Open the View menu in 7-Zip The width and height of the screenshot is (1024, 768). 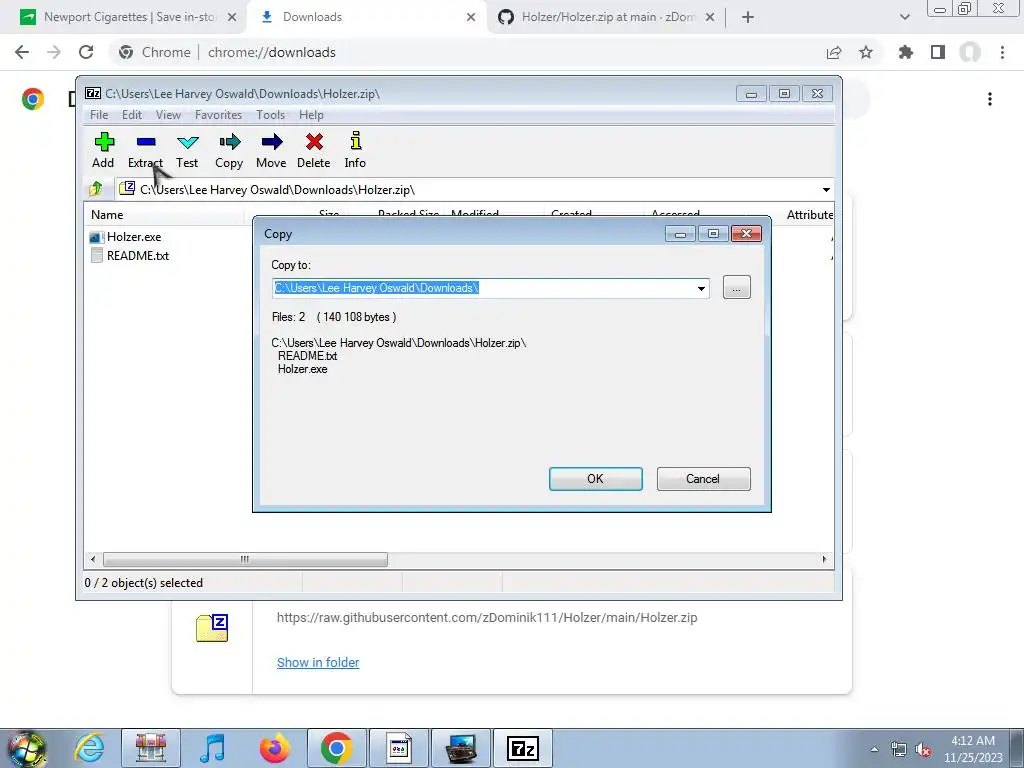(x=168, y=115)
